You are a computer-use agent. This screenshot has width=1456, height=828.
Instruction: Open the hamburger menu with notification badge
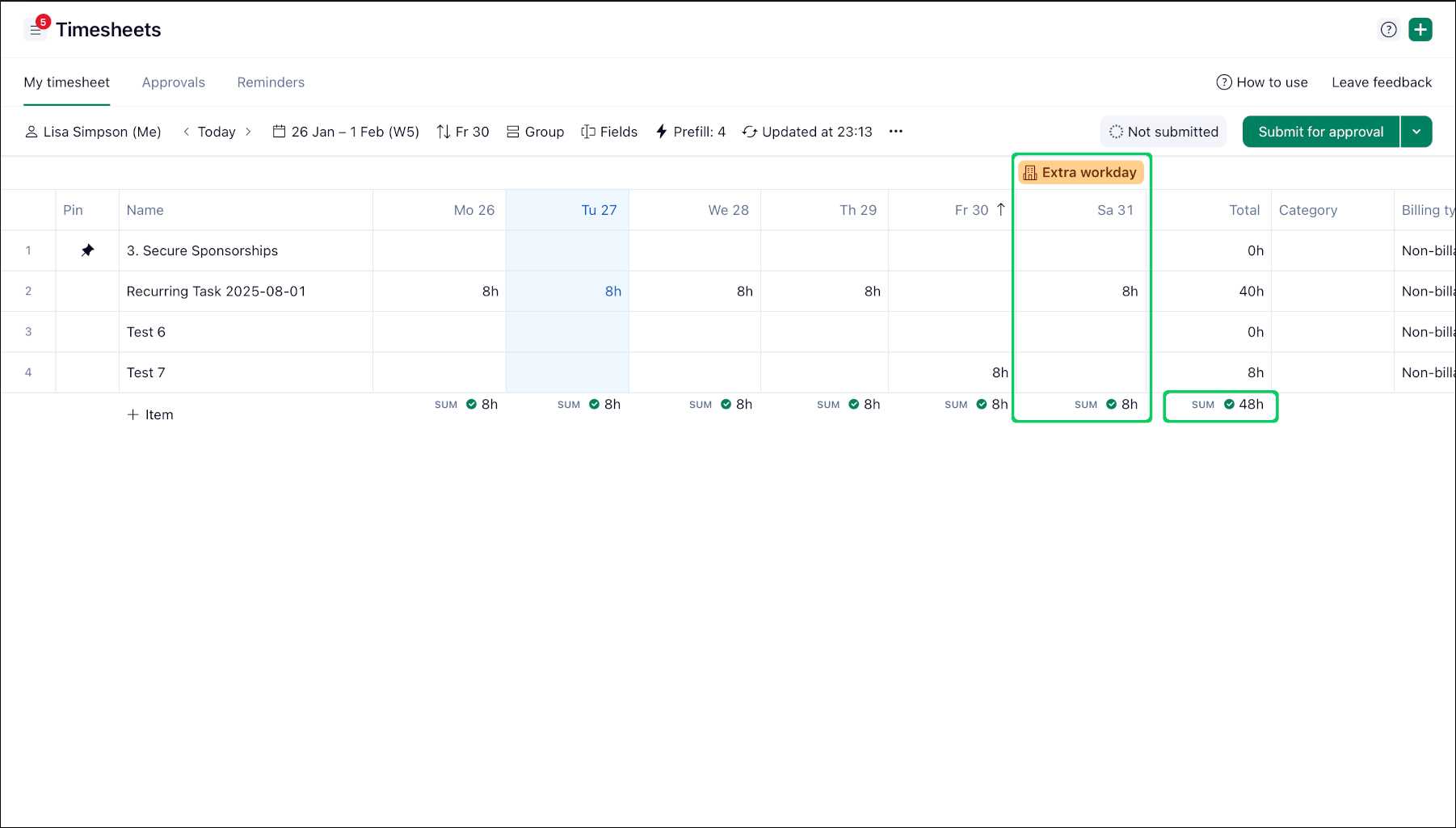36,30
